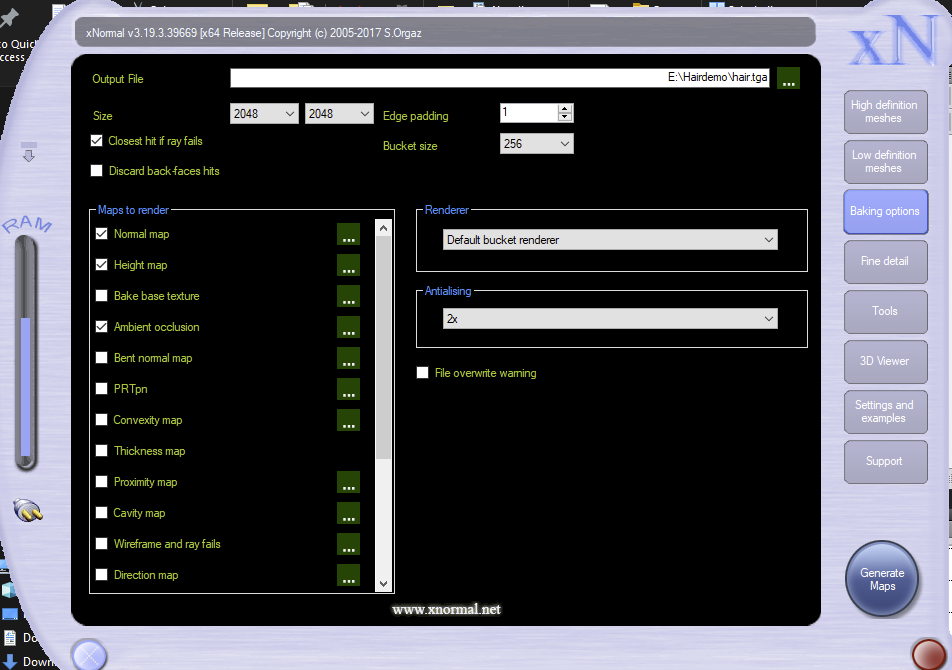The width and height of the screenshot is (952, 670).
Task: Open Normal map options ellipsis button
Action: [x=348, y=235]
